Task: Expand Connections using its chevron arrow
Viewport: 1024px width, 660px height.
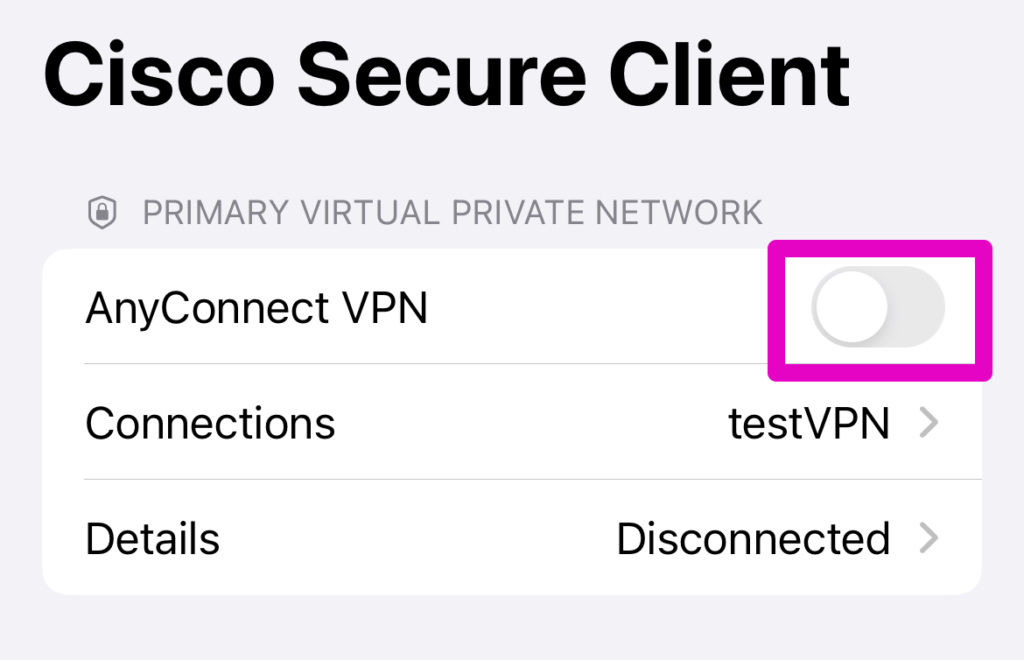Action: click(929, 424)
